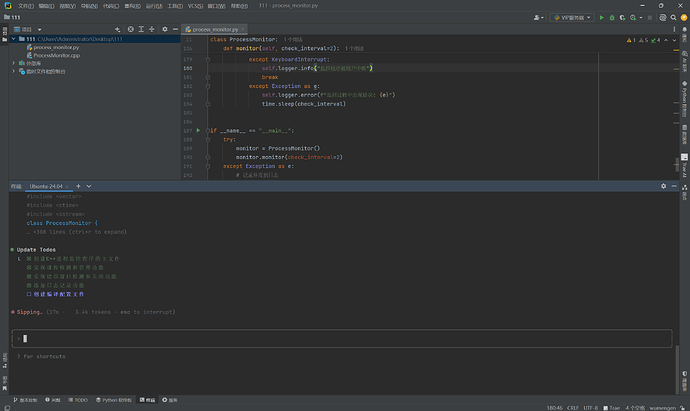The width and height of the screenshot is (690, 411).
Task: Click the terminal vertical scrollbar
Action: 677,370
